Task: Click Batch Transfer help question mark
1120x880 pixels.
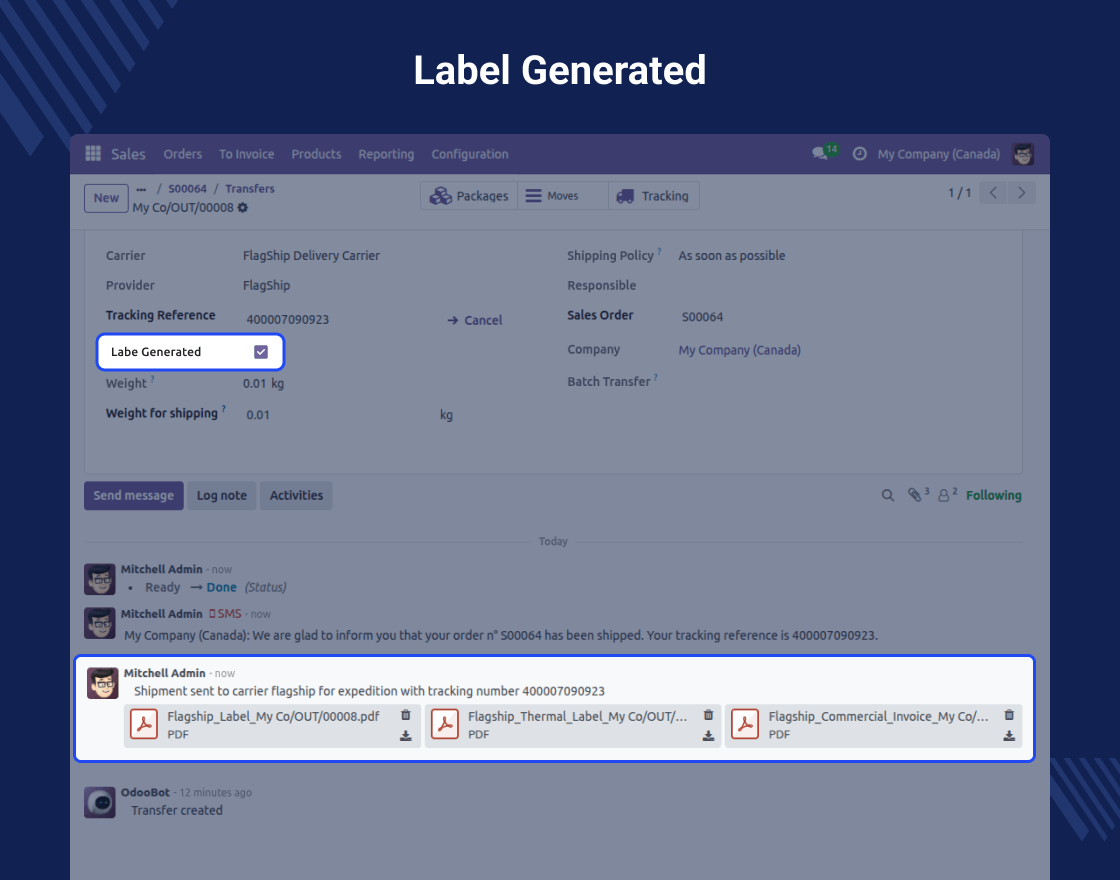Action: tap(656, 376)
